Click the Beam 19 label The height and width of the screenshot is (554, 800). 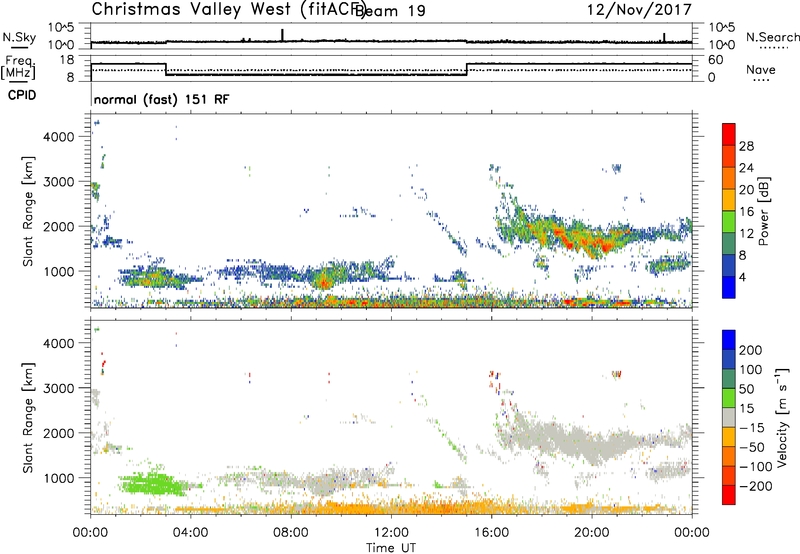(x=390, y=11)
